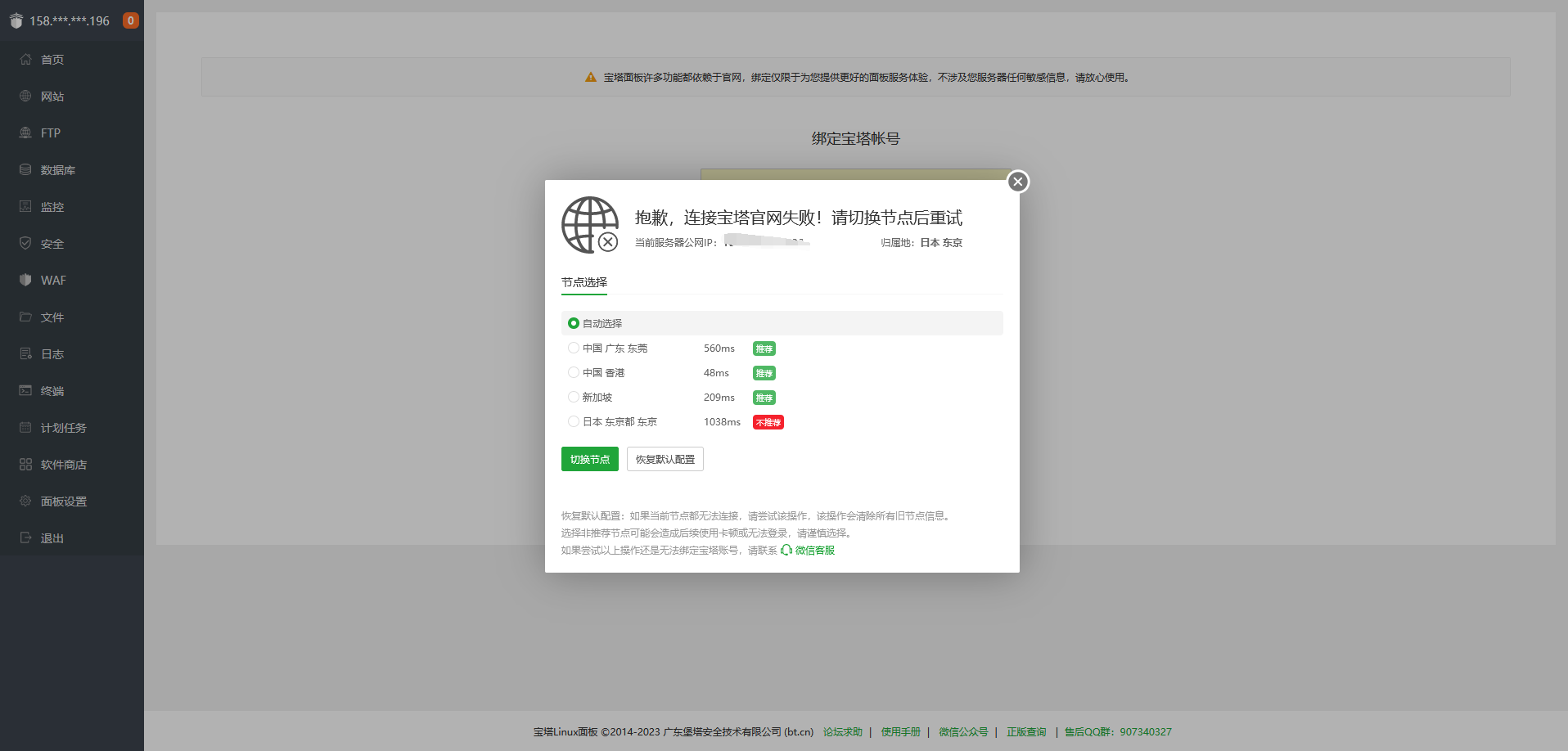The width and height of the screenshot is (1568, 751).
Task: Click the 推荐 badge for 中国 香港
Action: coord(764,373)
